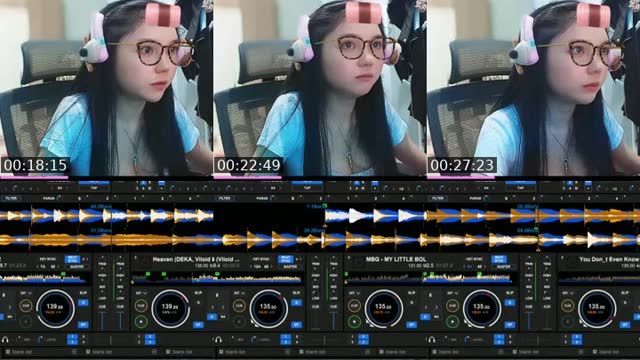Click CUE on left deck in 00:18:15 frame
Screen dimensions: 640x360
[x=26, y=305]
